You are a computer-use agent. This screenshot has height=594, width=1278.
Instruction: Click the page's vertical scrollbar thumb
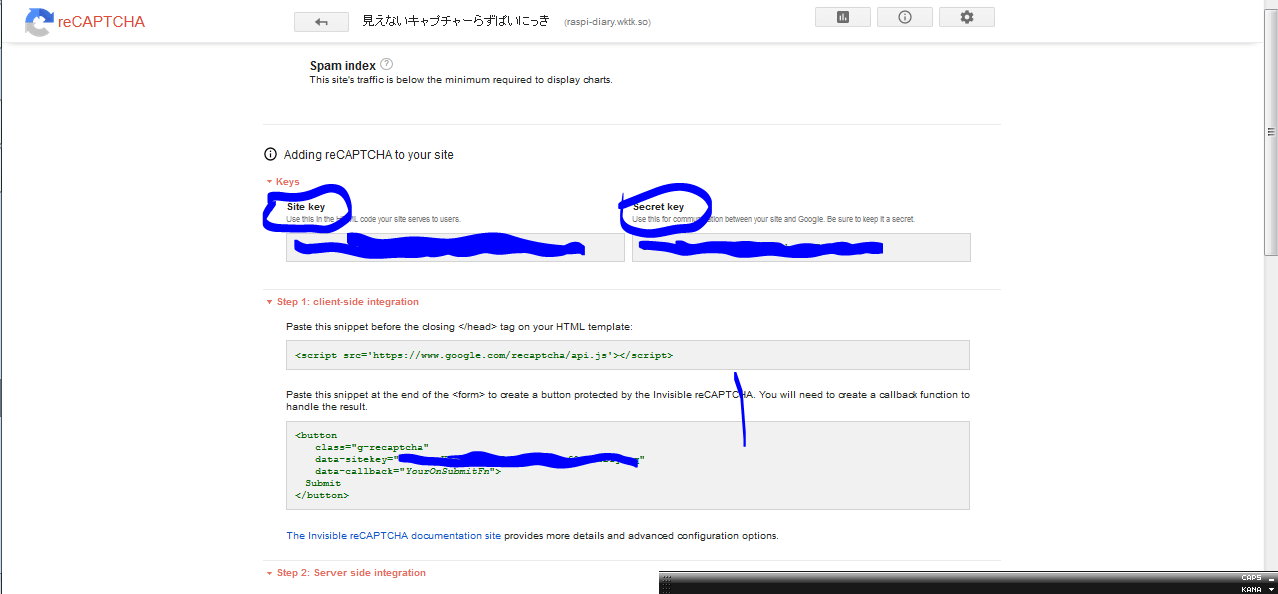[x=1271, y=133]
